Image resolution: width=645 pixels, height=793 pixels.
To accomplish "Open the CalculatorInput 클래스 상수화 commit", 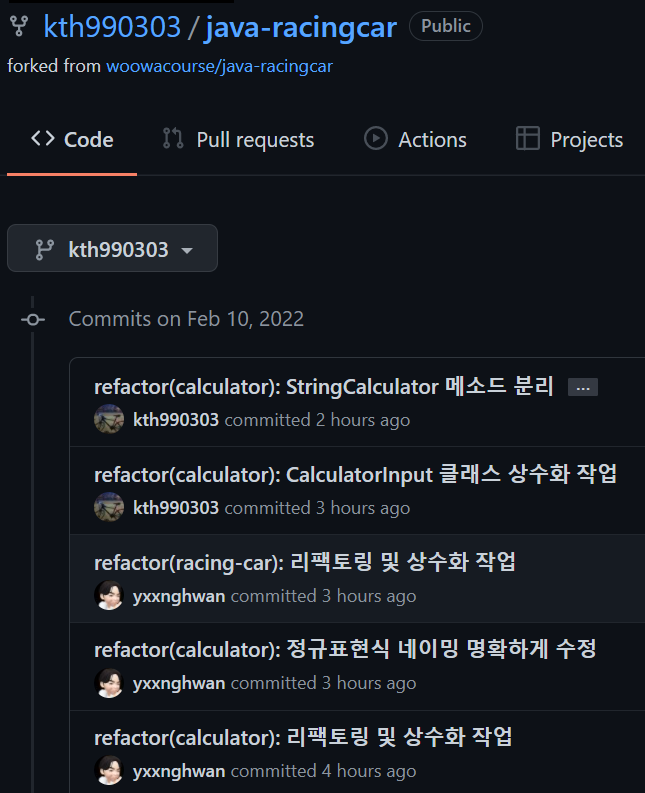I will coord(356,475).
